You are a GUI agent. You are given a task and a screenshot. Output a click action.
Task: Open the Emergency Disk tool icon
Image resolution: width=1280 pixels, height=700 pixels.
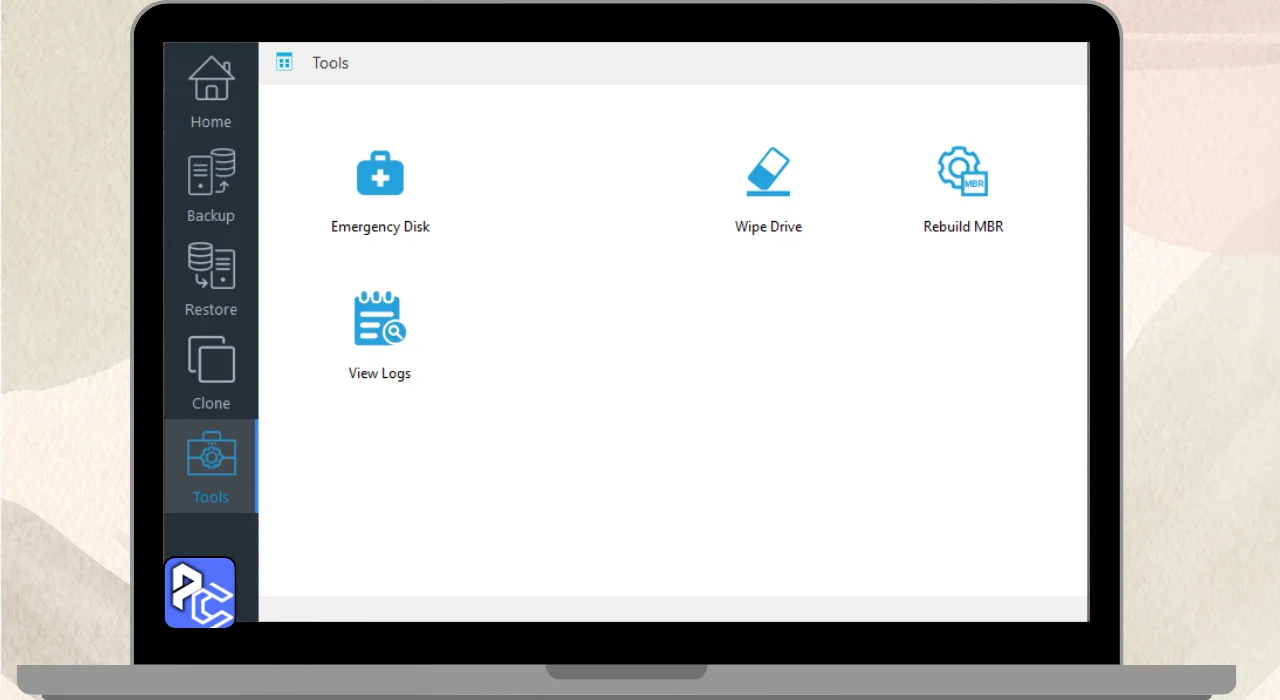(380, 174)
